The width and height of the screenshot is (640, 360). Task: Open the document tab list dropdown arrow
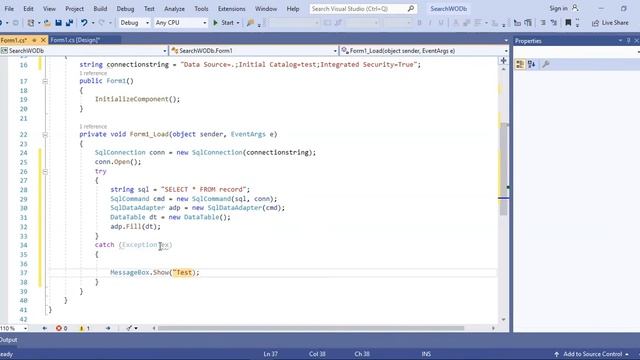(x=506, y=40)
